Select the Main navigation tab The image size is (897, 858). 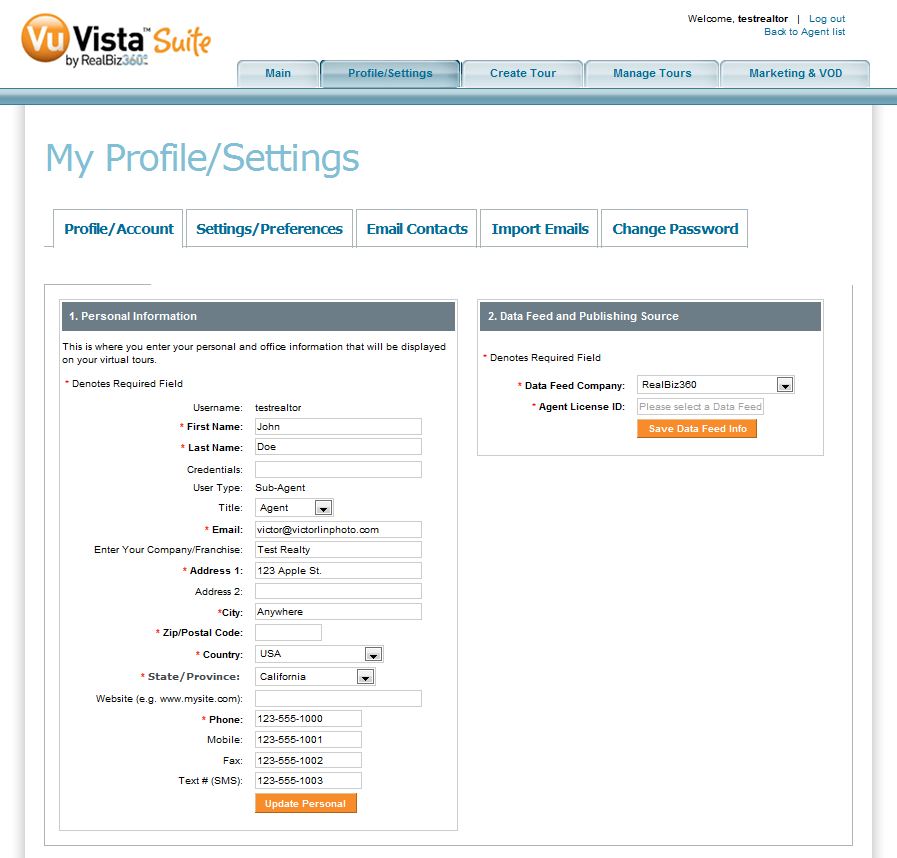(278, 73)
